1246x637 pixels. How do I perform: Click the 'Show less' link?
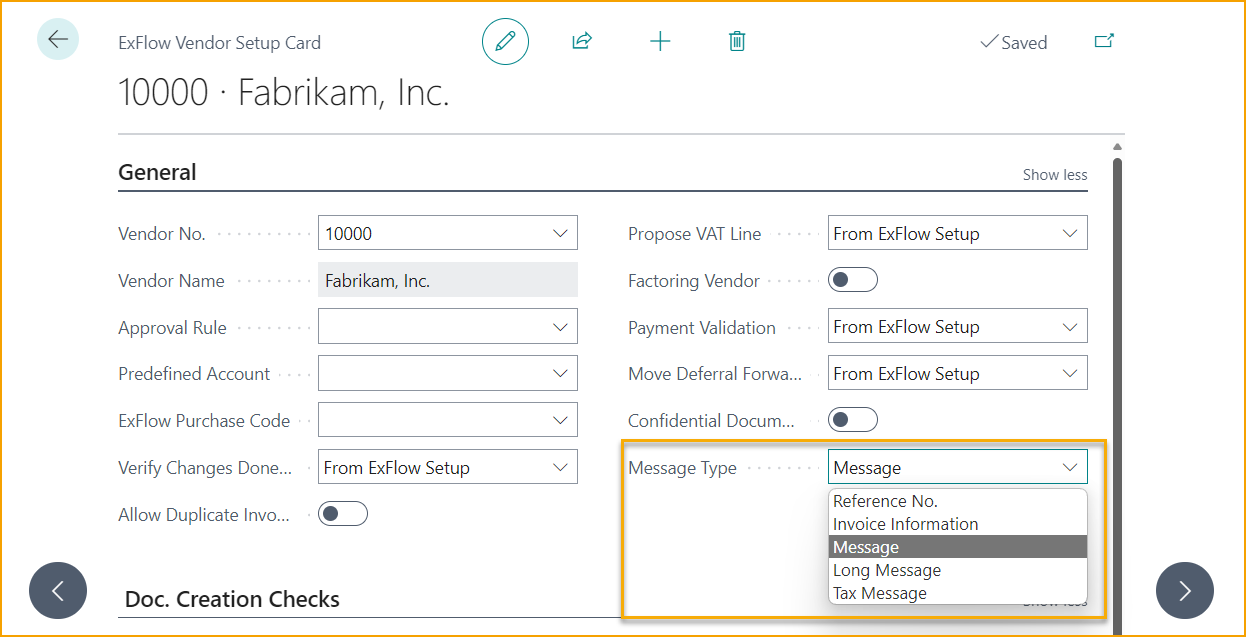tap(1055, 174)
